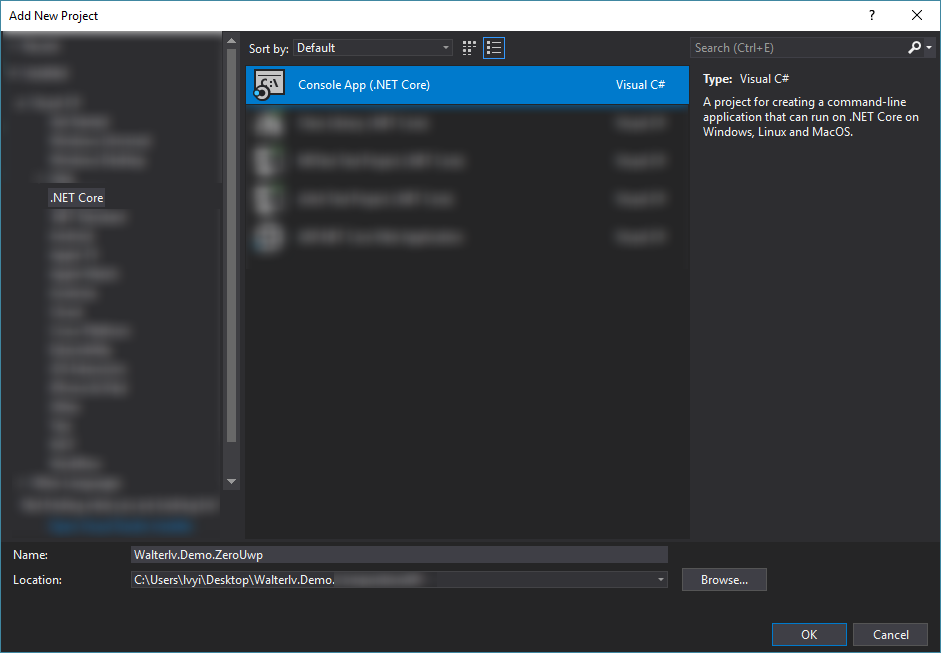Confirm with the OK button

[809, 634]
